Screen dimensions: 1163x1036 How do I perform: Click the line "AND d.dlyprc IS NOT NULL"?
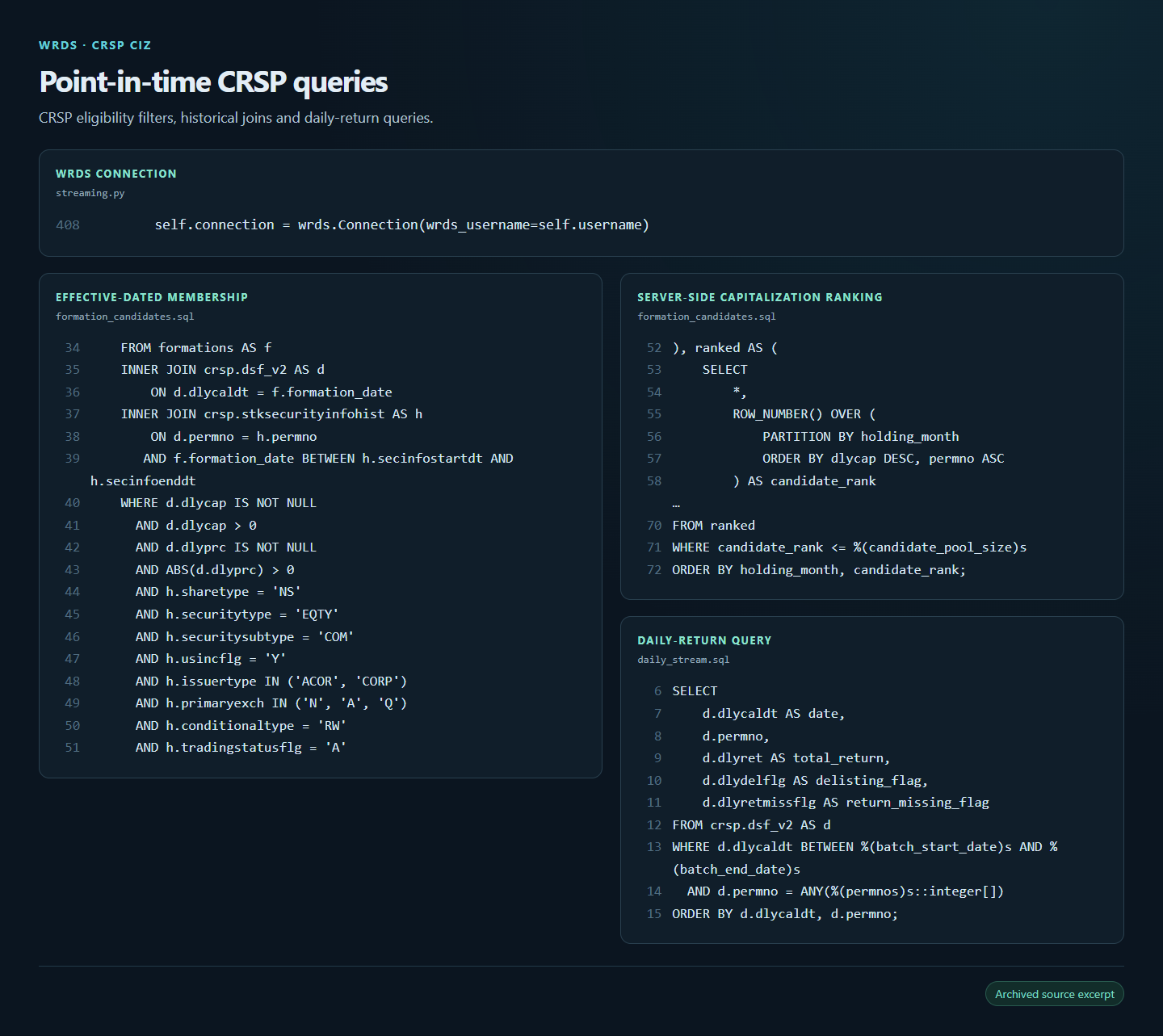tap(226, 547)
